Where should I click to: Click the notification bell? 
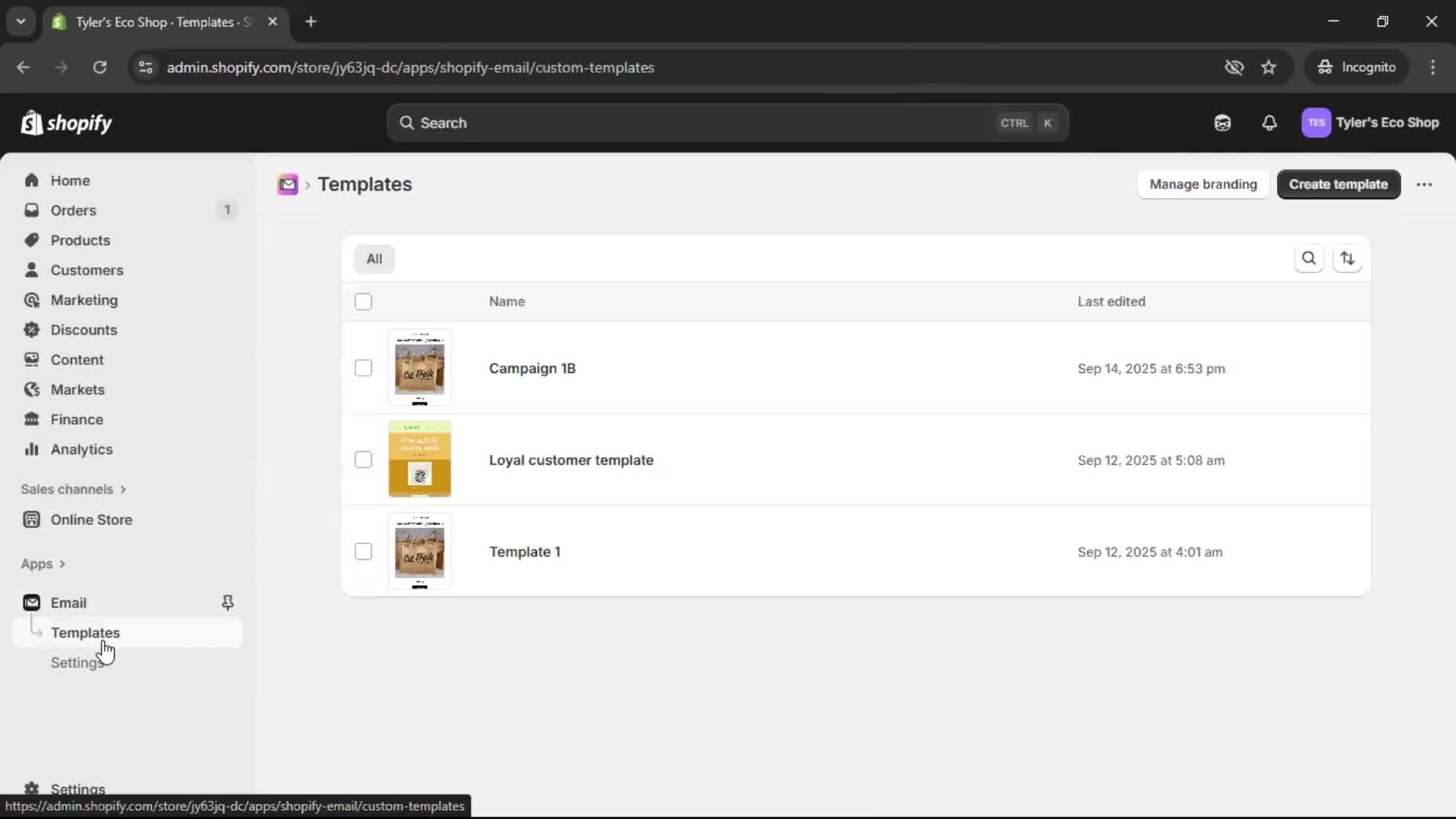(x=1270, y=123)
